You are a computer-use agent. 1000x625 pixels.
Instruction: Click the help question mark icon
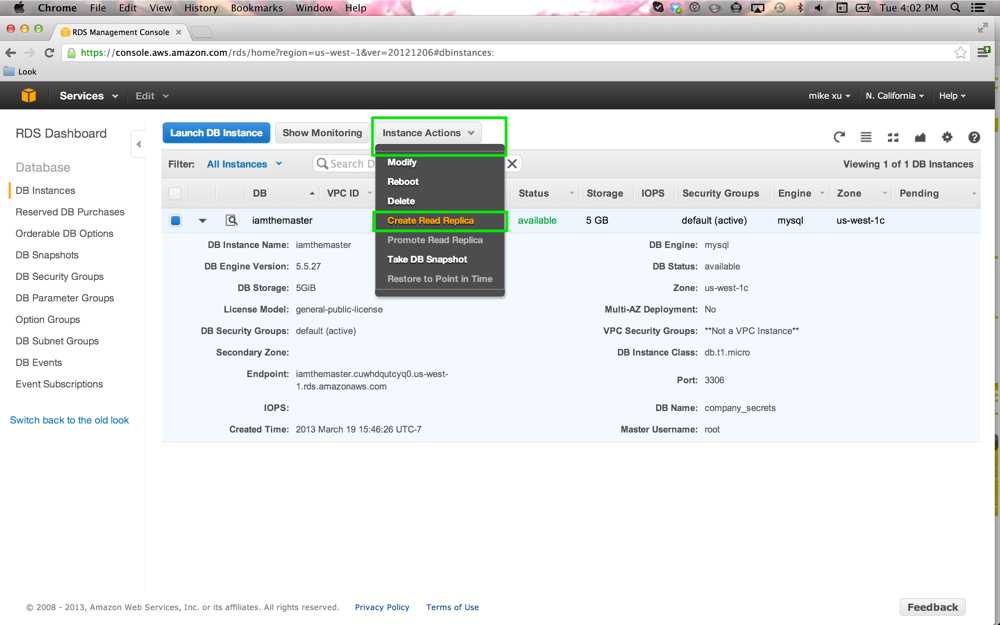(x=974, y=137)
